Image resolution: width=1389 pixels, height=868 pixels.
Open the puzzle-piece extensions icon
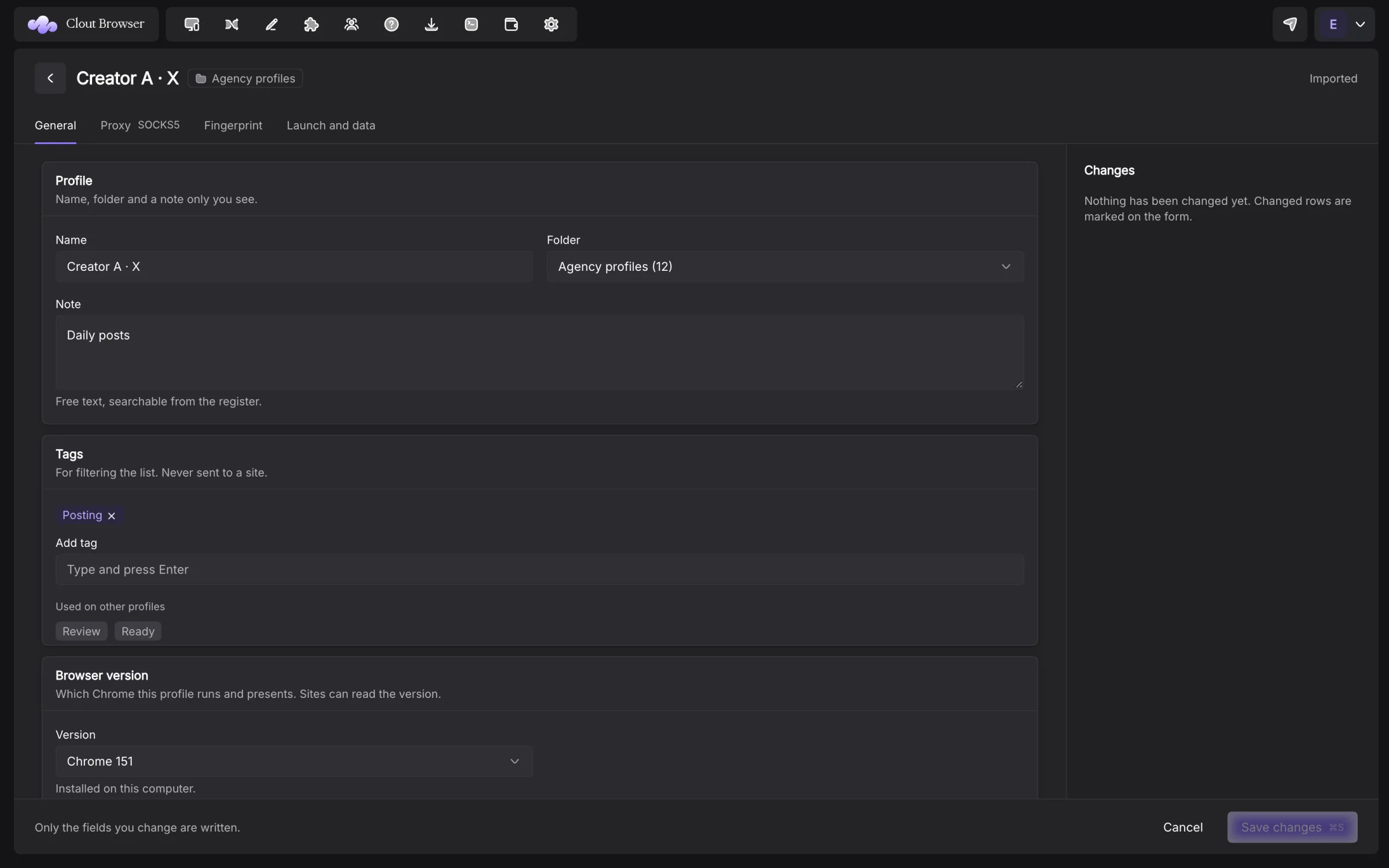click(x=311, y=24)
